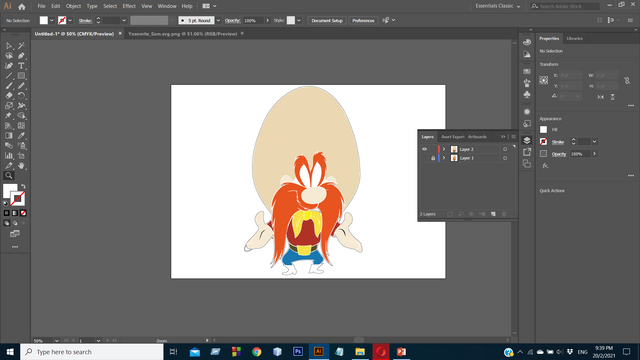Toggle constrain width and height proportions
Screen dimensions: 640x360
tap(627, 81)
